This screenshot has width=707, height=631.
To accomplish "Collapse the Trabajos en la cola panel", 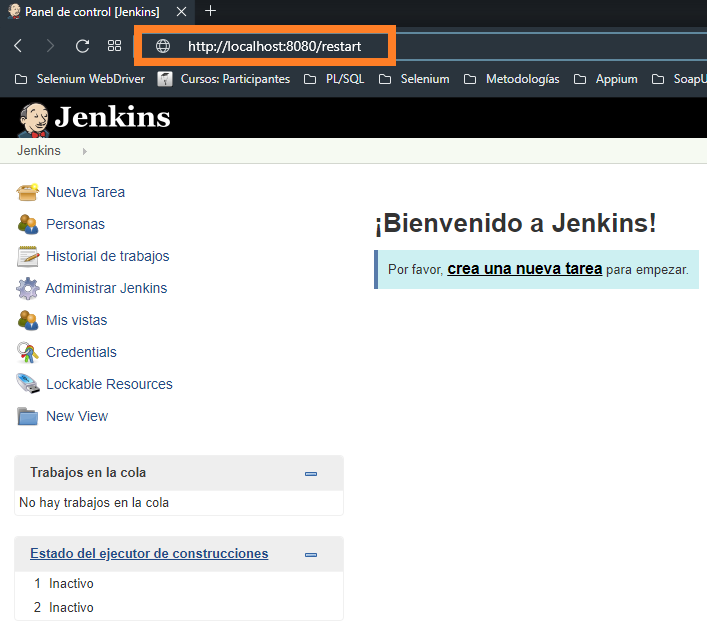I will 311,473.
